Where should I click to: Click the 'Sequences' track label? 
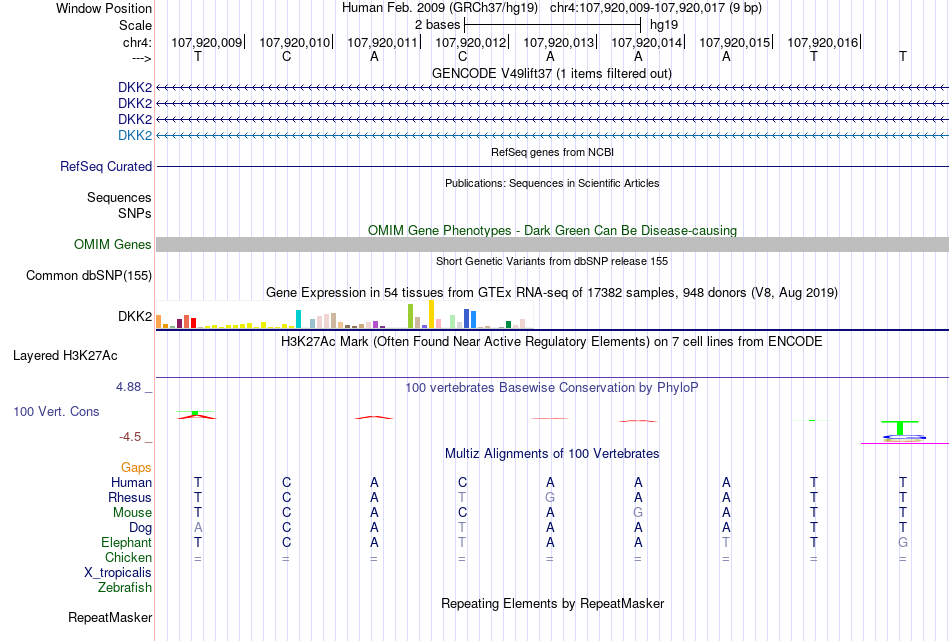click(119, 198)
